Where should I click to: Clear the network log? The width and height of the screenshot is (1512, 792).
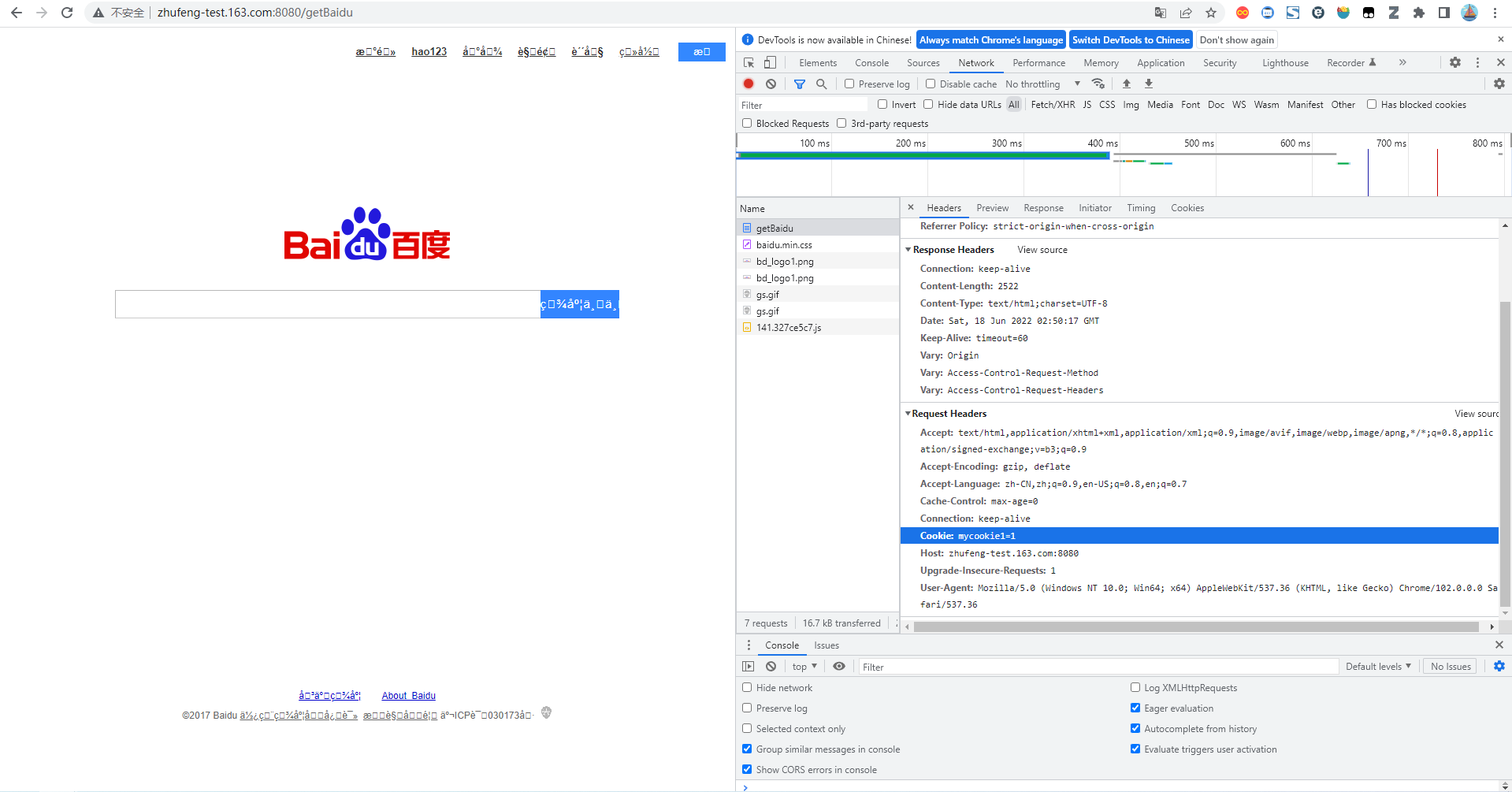click(x=771, y=84)
